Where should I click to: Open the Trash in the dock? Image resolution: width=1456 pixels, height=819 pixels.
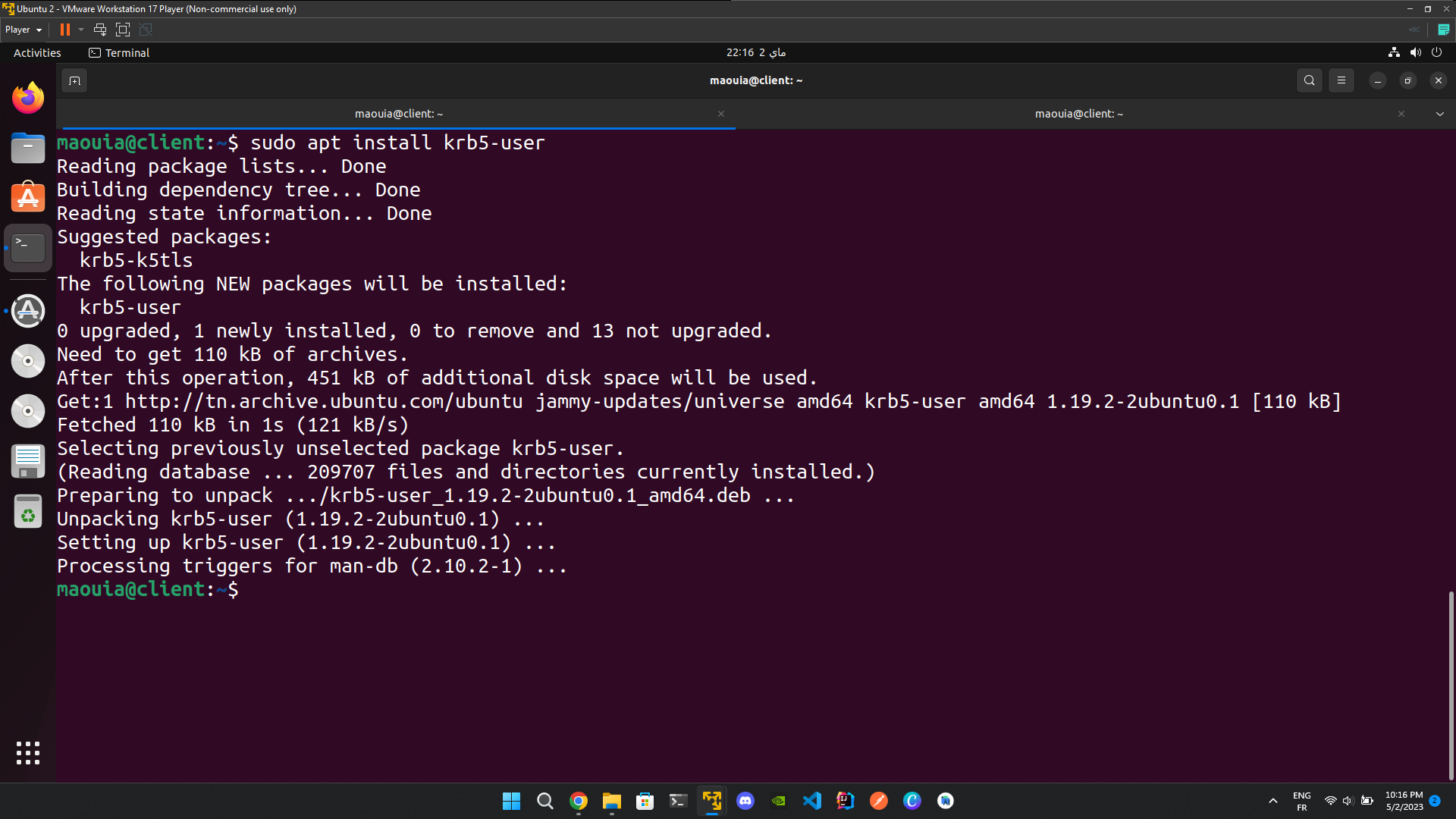point(28,511)
